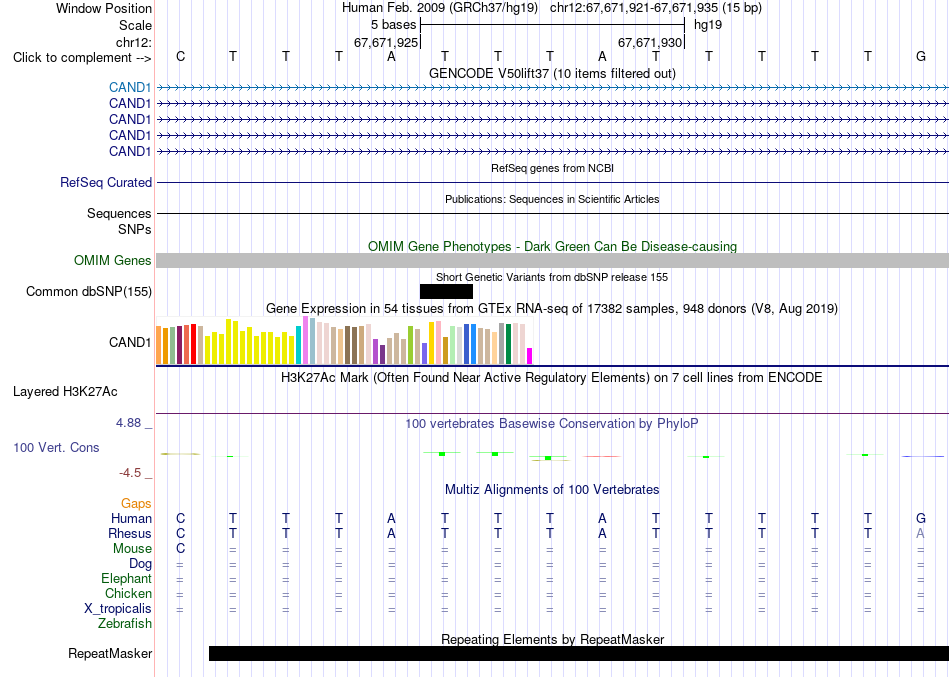Click the 'chr12:67,671,921-67,671,935 (15 bp)' position text
The height and width of the screenshot is (677, 950).
pyautogui.click(x=656, y=8)
